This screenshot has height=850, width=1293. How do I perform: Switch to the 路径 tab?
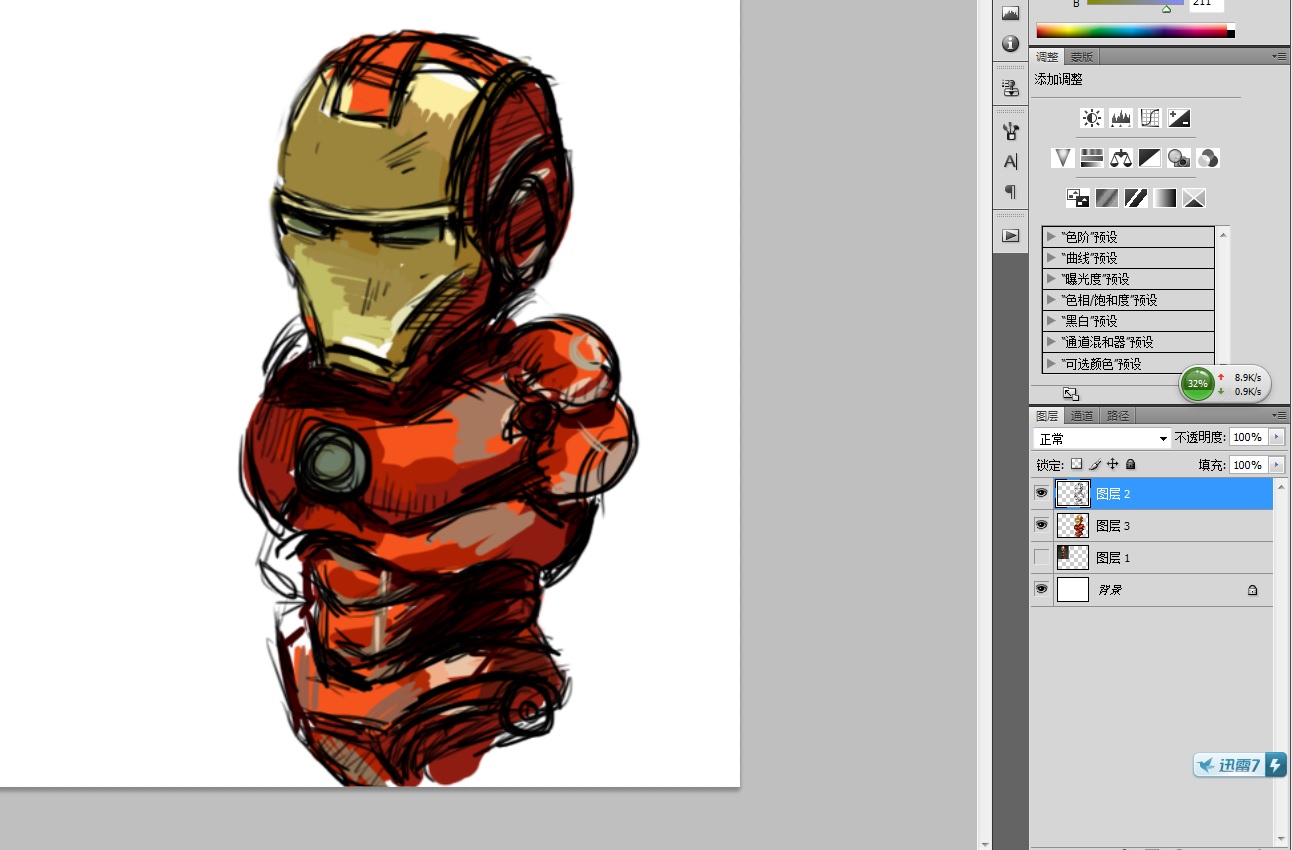(x=1118, y=415)
